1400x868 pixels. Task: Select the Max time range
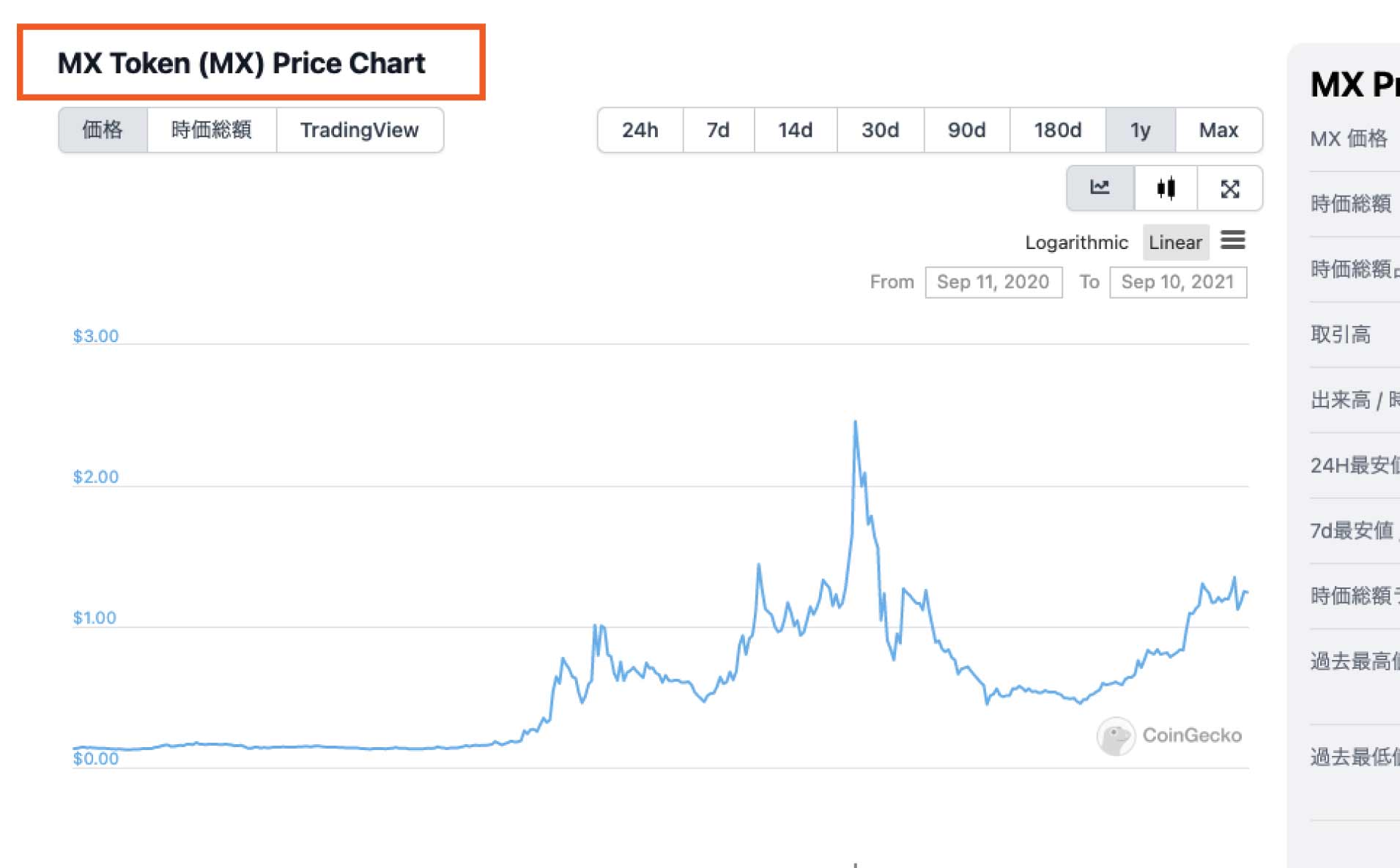[1218, 130]
